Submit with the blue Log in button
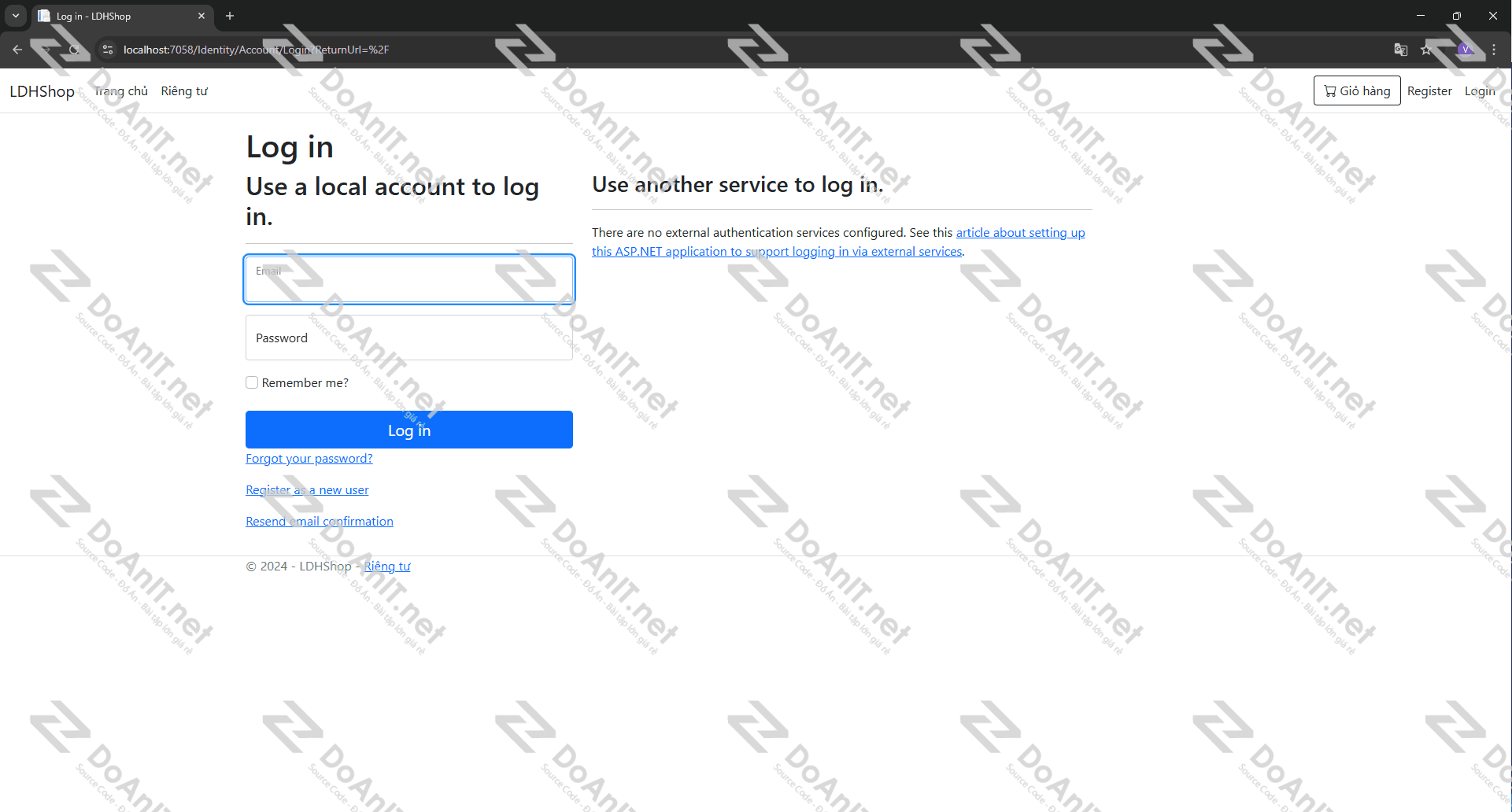Screen dimensions: 1512x812 (409, 430)
